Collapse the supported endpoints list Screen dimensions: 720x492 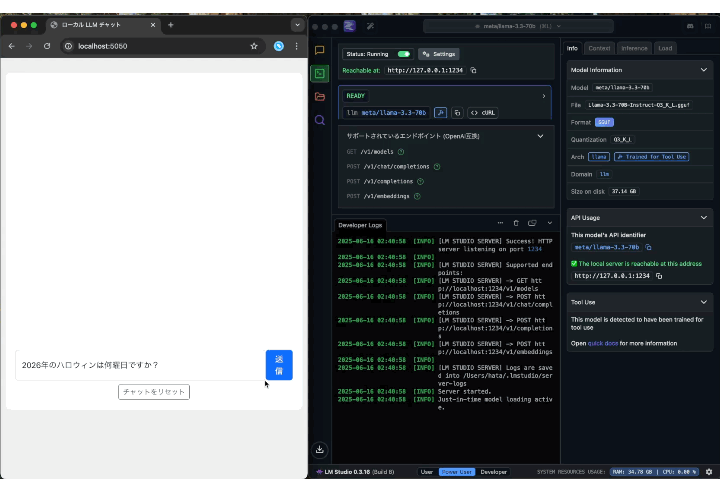pyautogui.click(x=540, y=136)
